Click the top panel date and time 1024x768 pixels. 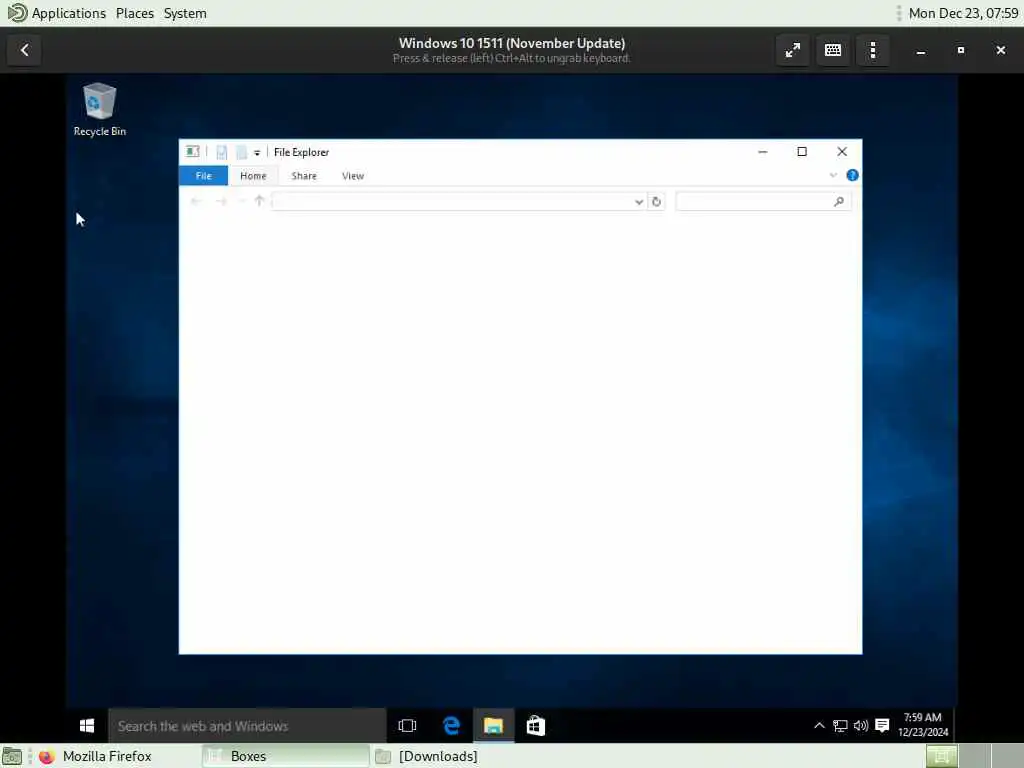[963, 13]
